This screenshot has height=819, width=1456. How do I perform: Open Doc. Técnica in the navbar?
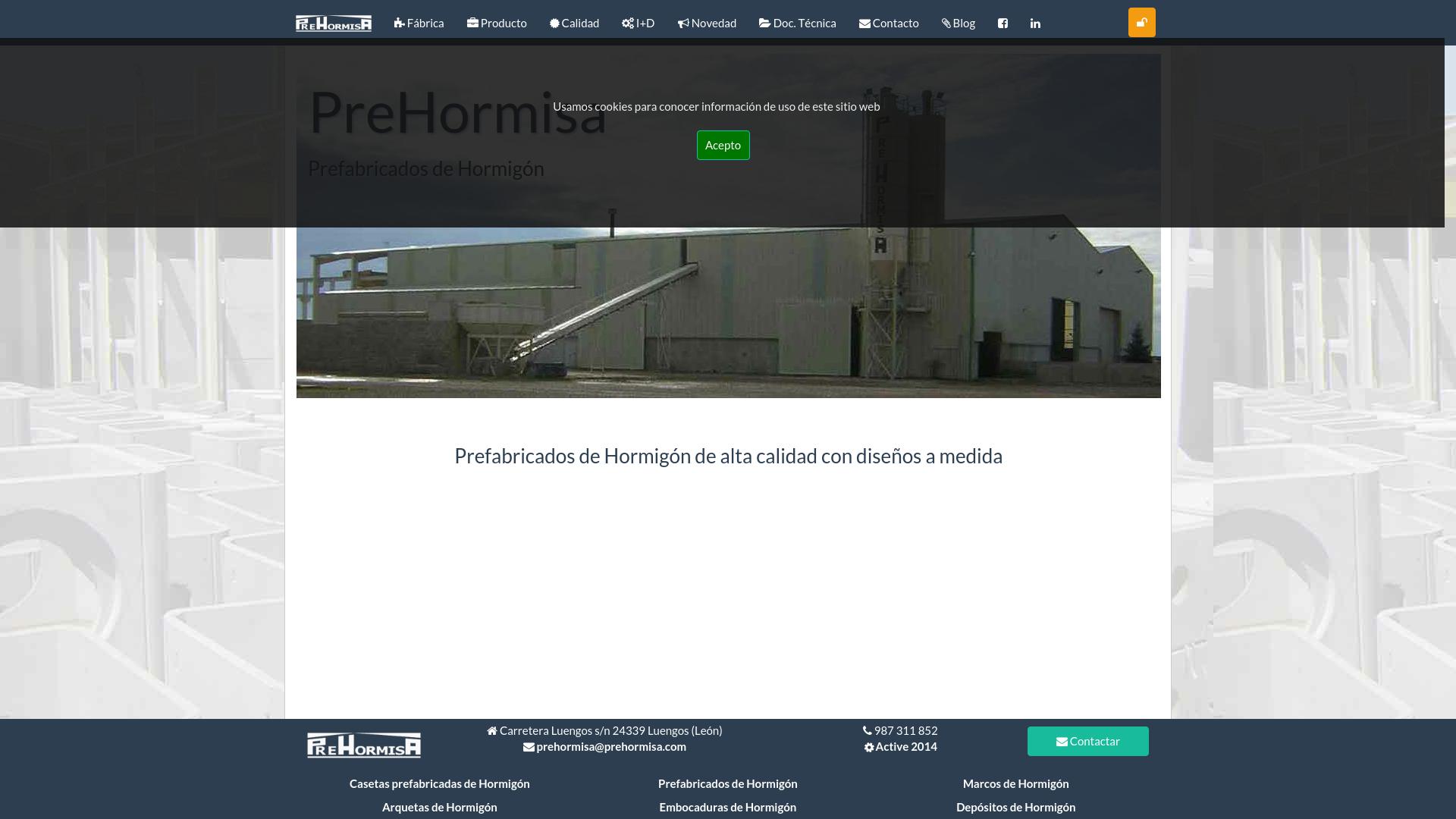[x=797, y=24]
